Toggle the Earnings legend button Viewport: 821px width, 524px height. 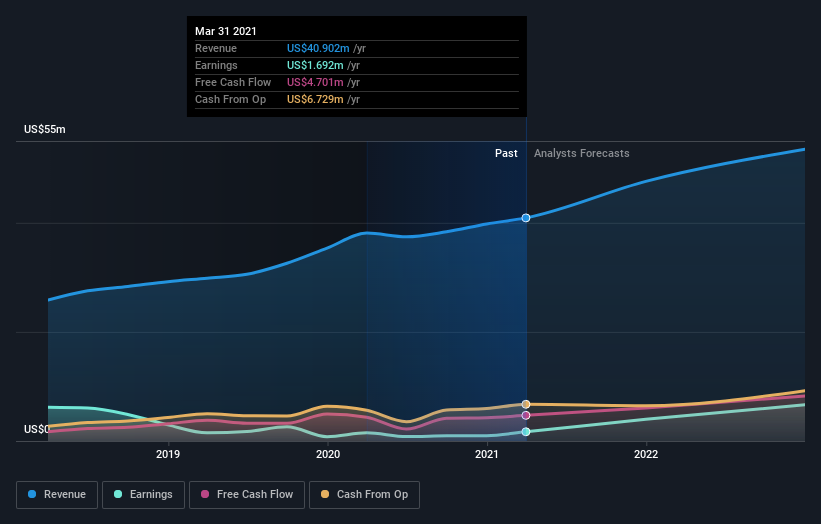coord(143,495)
